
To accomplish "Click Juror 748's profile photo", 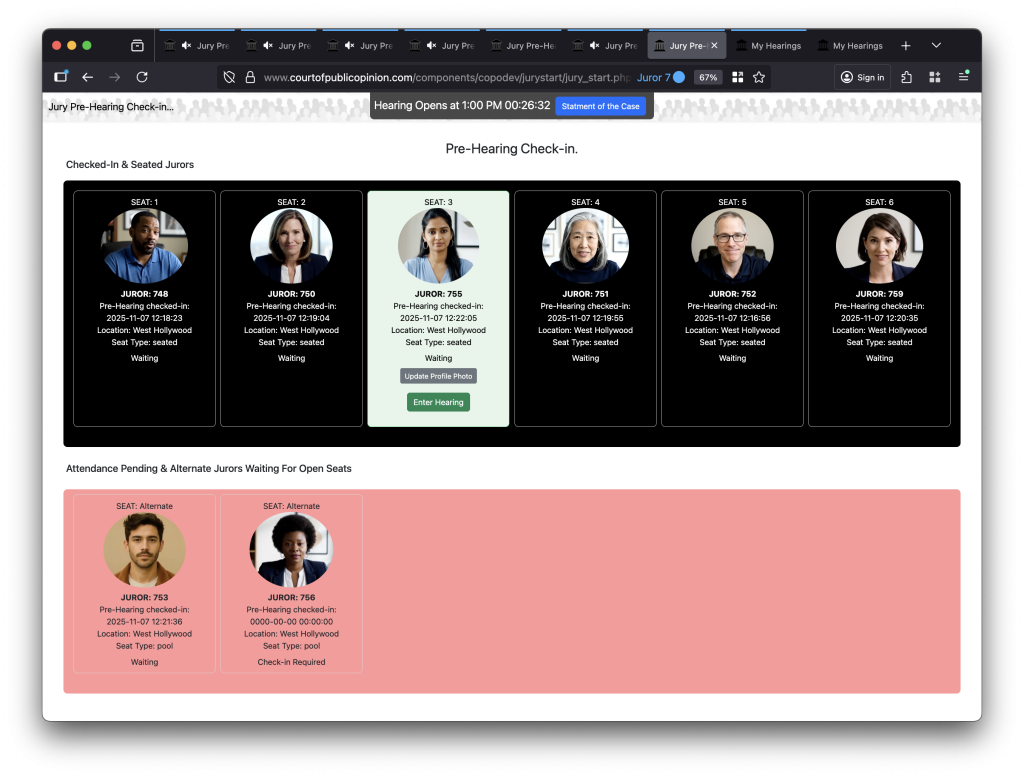I will (144, 245).
